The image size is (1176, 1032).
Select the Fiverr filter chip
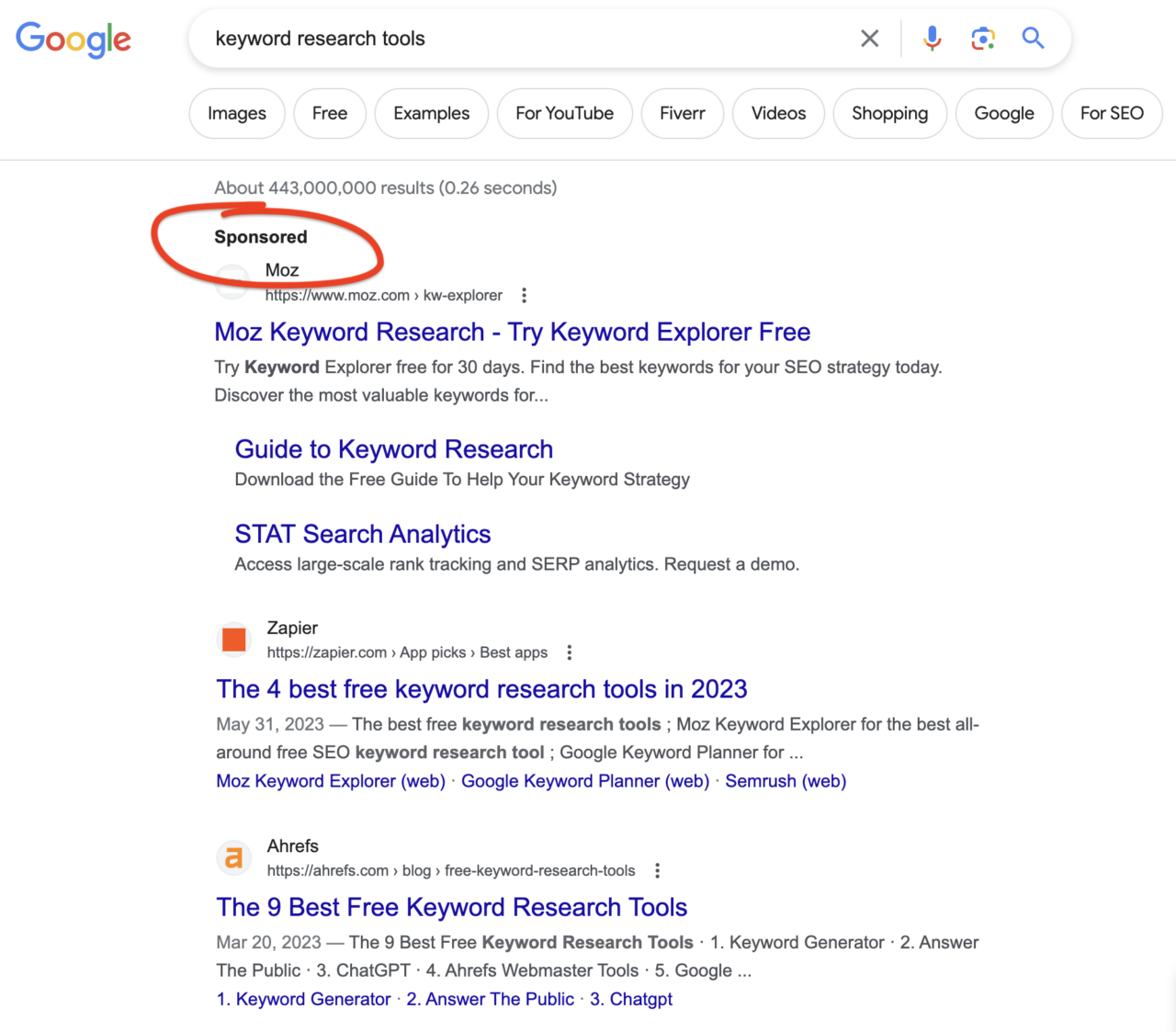pos(683,113)
